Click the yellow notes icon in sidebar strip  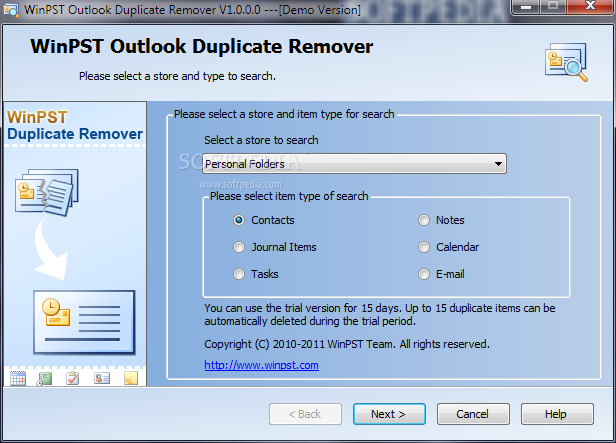coord(131,378)
